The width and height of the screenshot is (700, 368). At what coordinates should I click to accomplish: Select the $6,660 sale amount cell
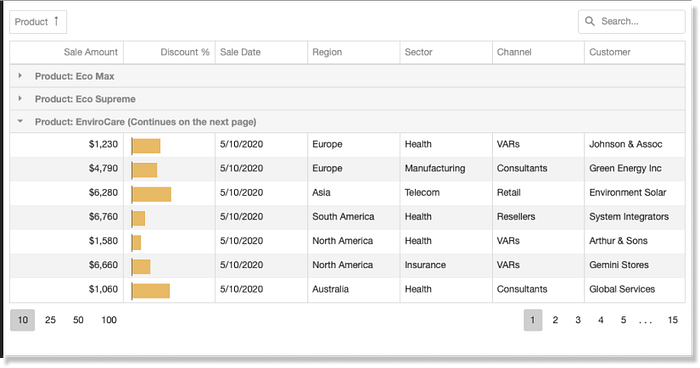[67, 265]
